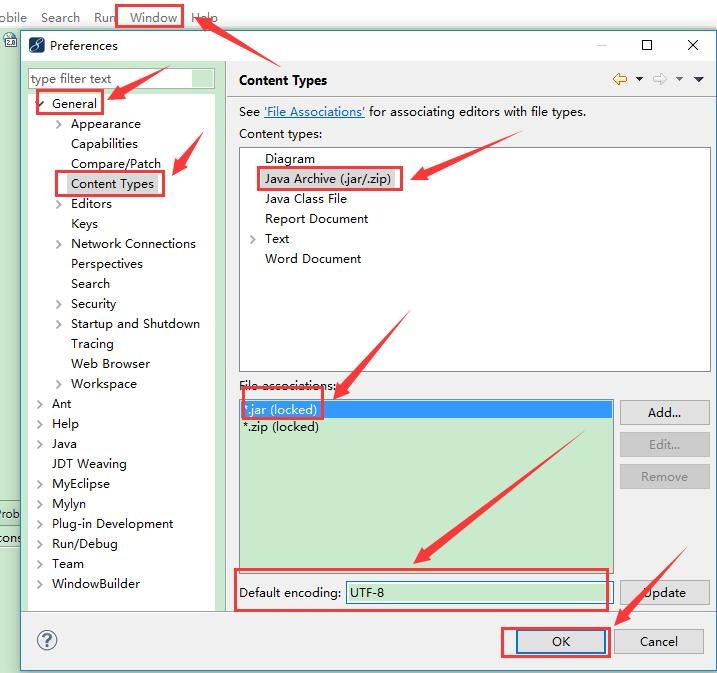717x673 pixels.
Task: Expand the Help preferences node
Action: tap(40, 424)
